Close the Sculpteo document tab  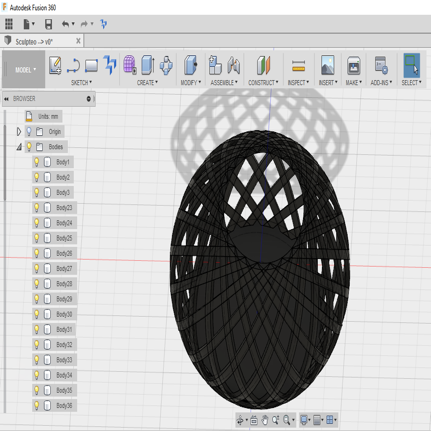78,41
